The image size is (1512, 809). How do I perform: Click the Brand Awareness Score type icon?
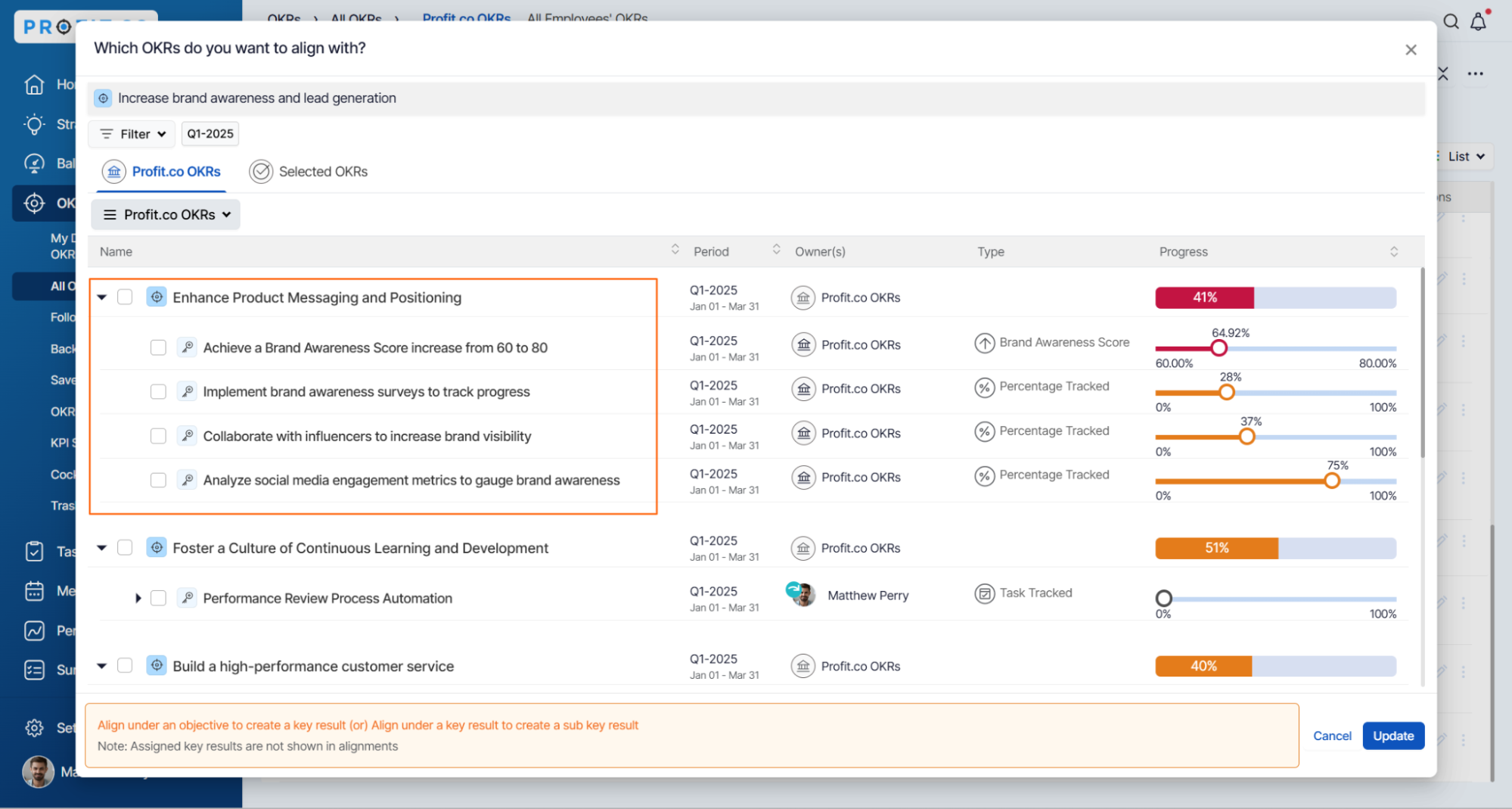[983, 343]
